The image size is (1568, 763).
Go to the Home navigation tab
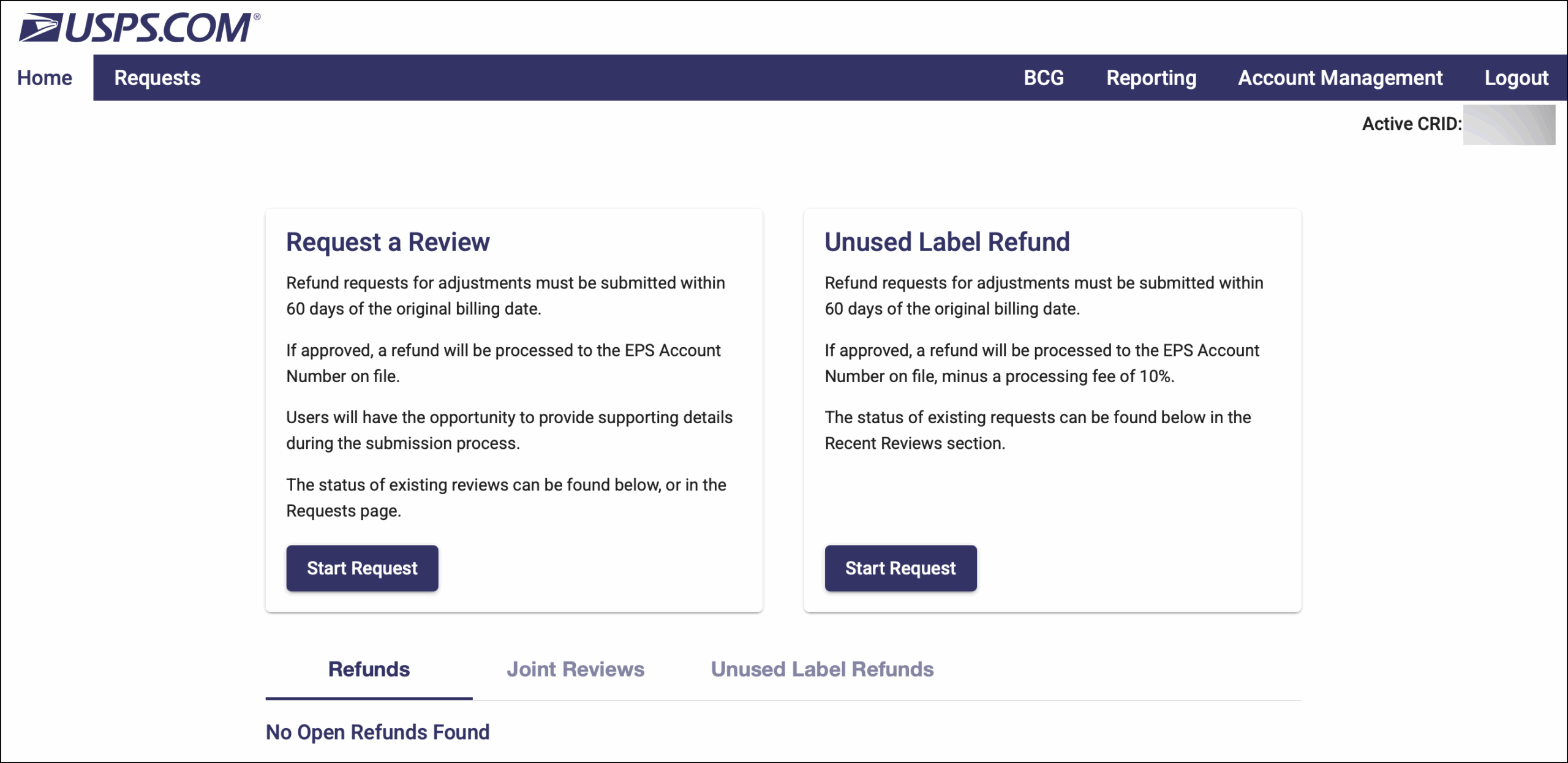(45, 78)
